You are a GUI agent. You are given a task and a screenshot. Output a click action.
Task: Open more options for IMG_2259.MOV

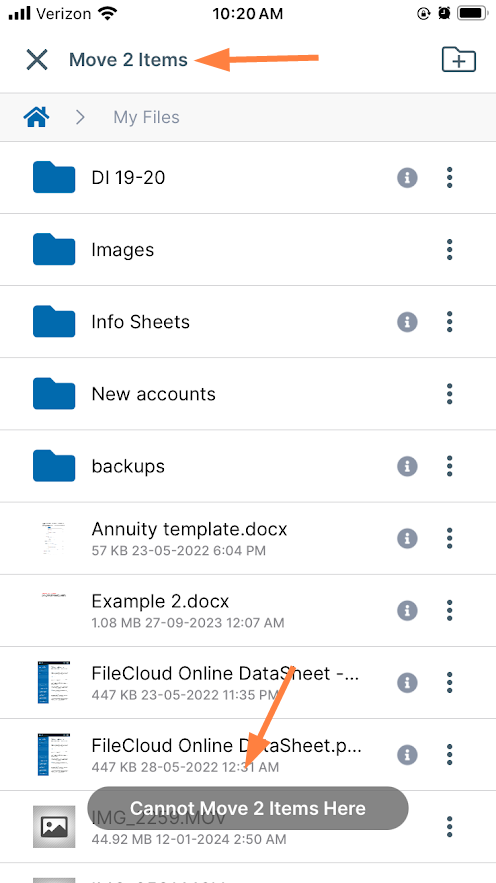tap(449, 827)
